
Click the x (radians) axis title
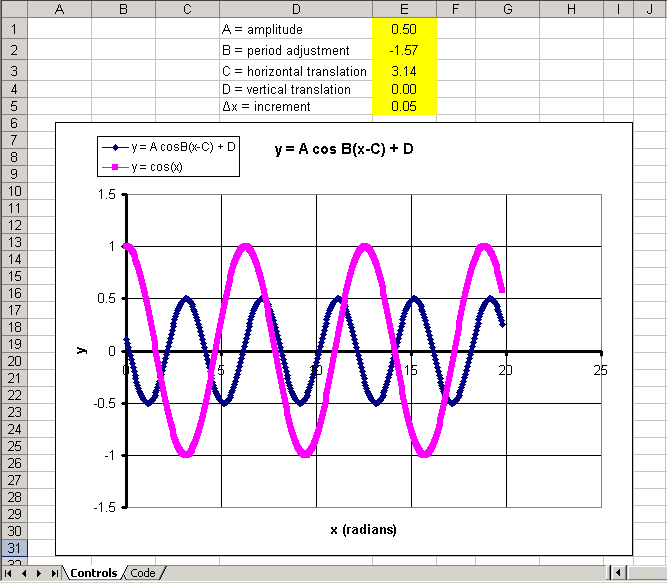click(362, 529)
